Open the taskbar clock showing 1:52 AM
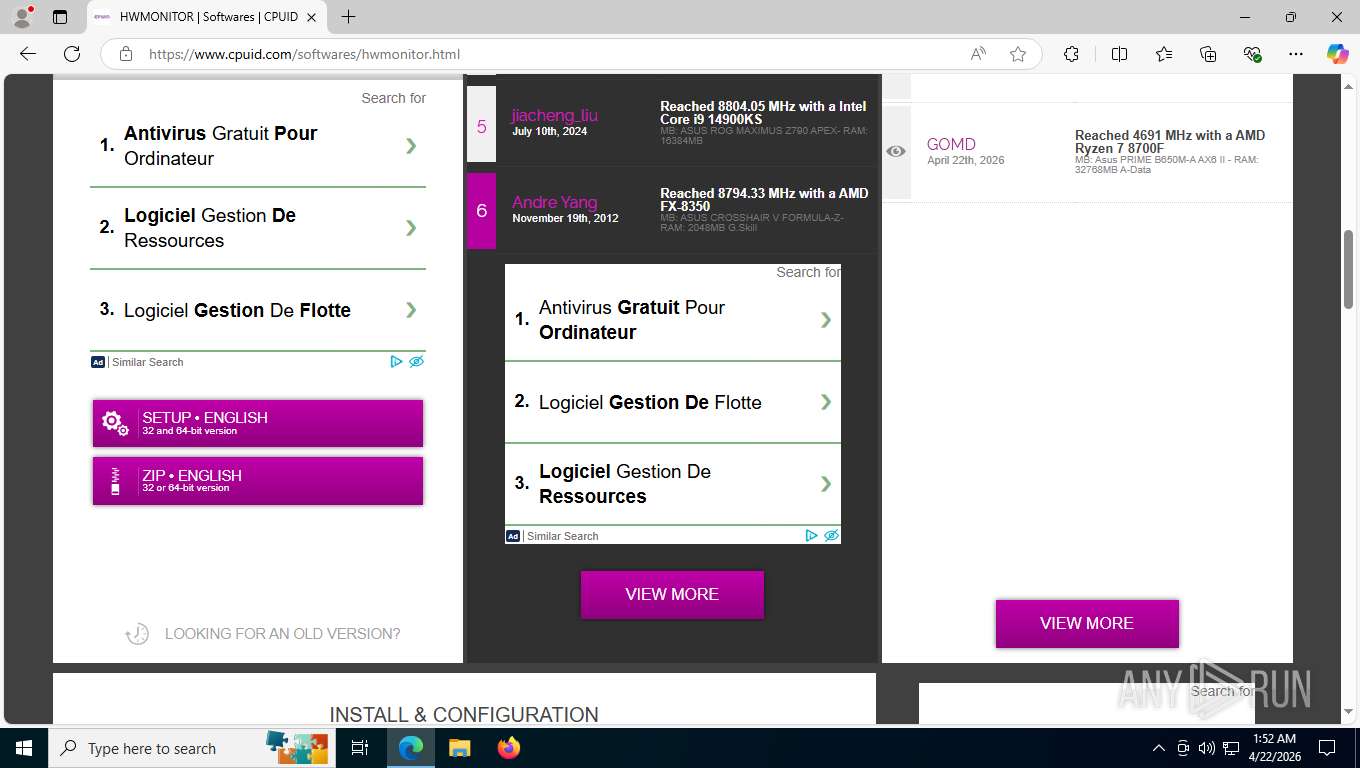1360x768 pixels. (x=1273, y=748)
